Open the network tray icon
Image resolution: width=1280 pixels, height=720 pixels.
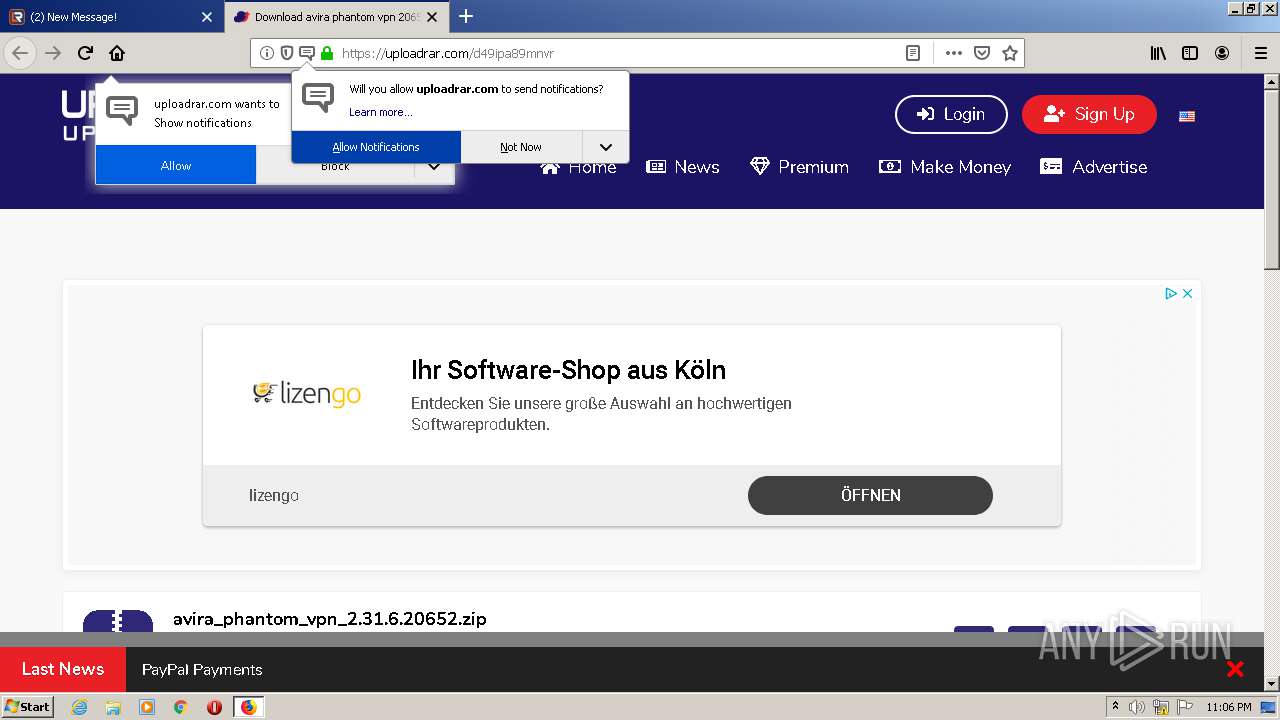1161,707
